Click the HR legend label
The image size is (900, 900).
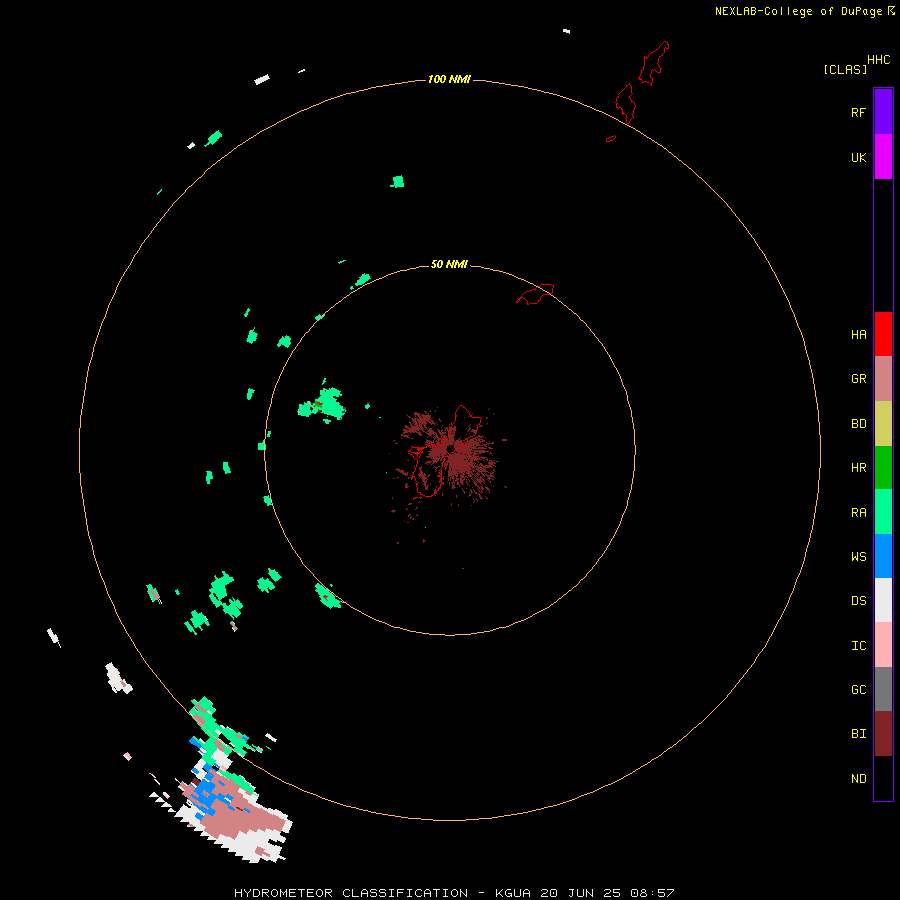click(858, 468)
